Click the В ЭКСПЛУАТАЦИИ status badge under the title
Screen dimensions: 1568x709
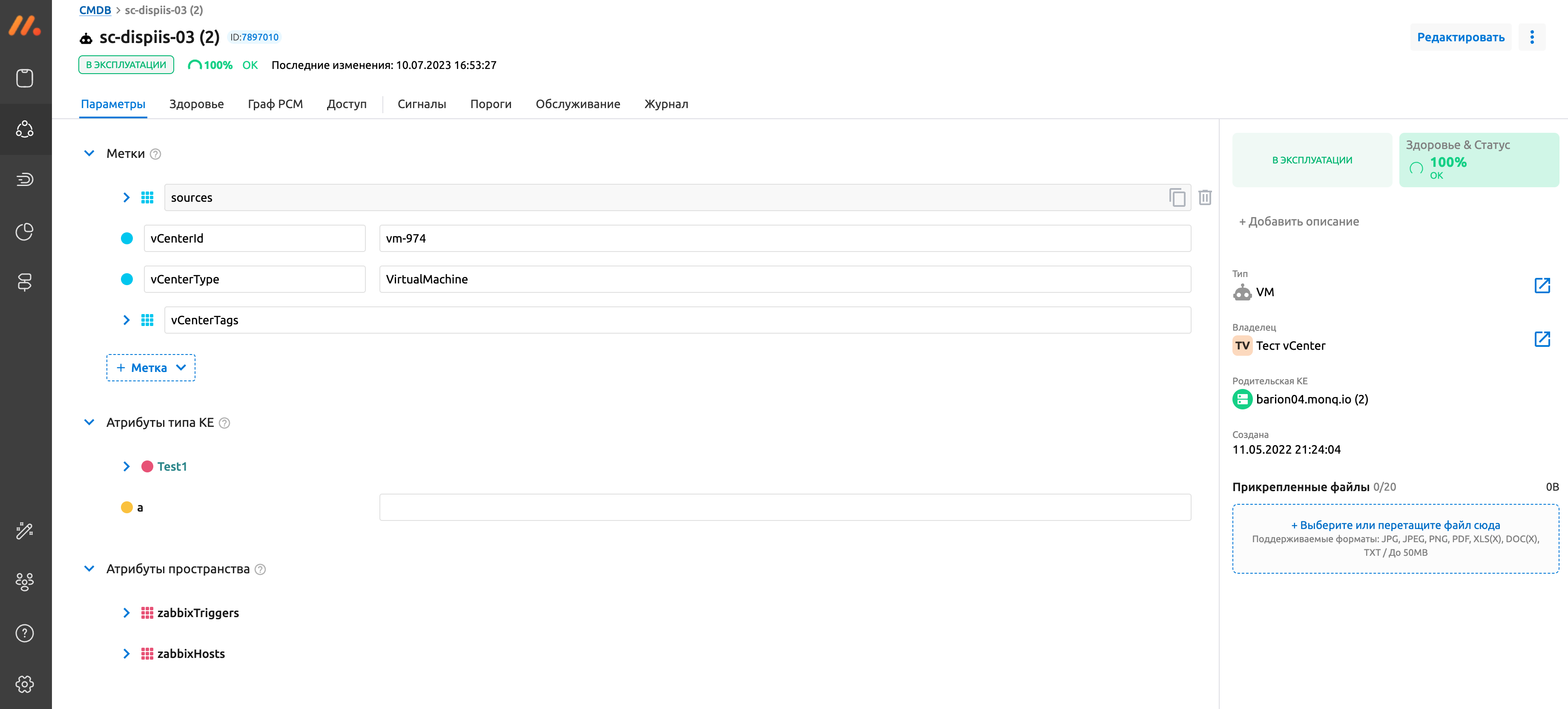click(x=126, y=65)
